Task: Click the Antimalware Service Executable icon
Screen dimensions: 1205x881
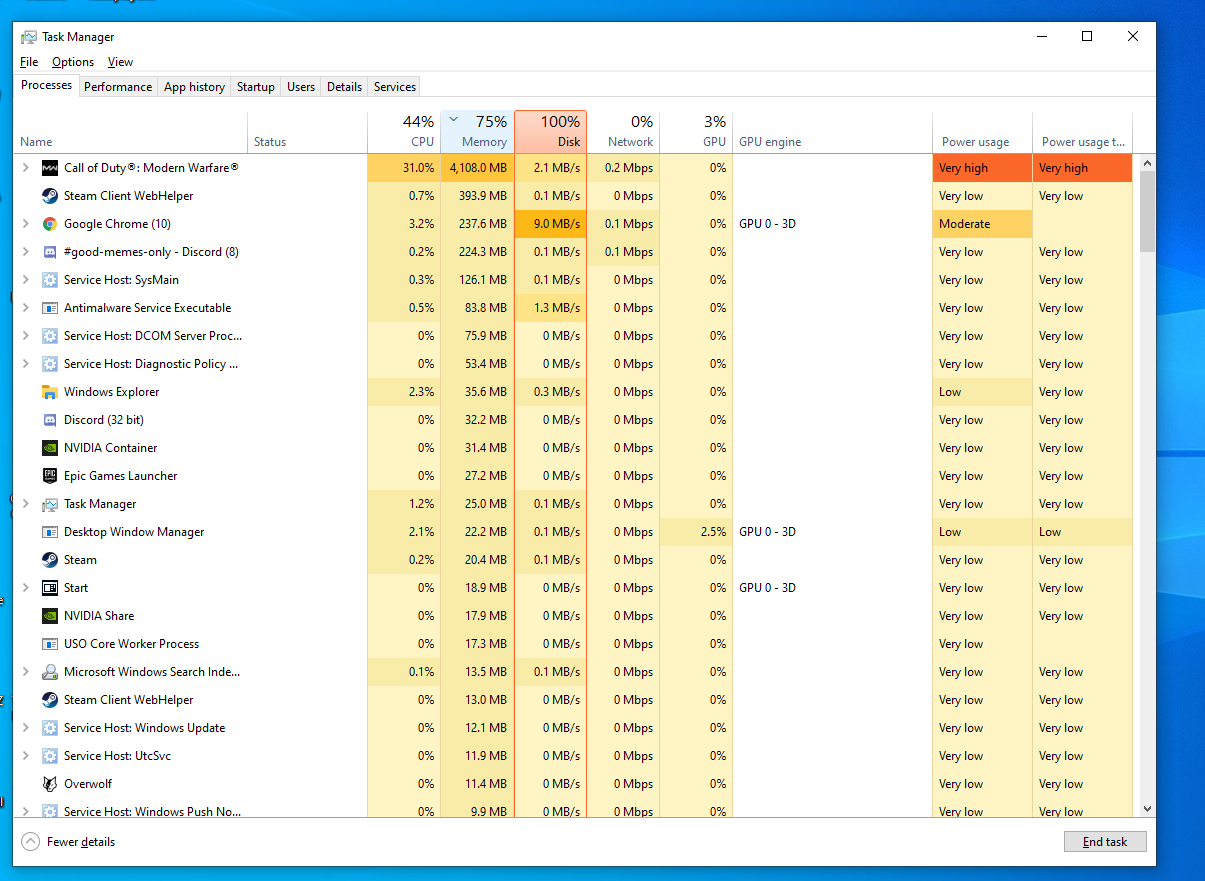Action: pyautogui.click(x=50, y=308)
